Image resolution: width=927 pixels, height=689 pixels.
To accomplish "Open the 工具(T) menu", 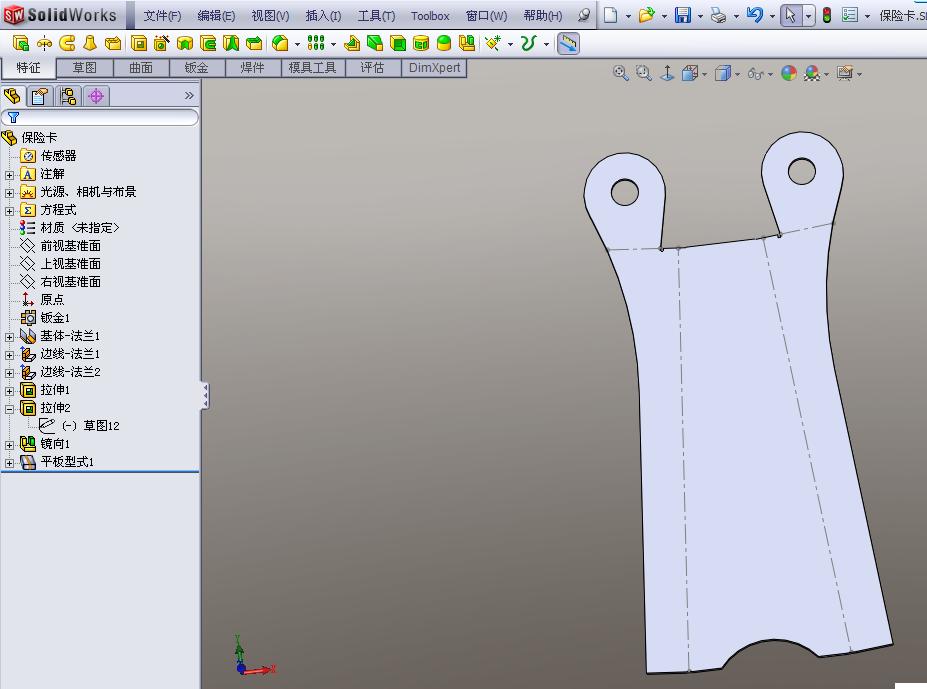I will 376,16.
